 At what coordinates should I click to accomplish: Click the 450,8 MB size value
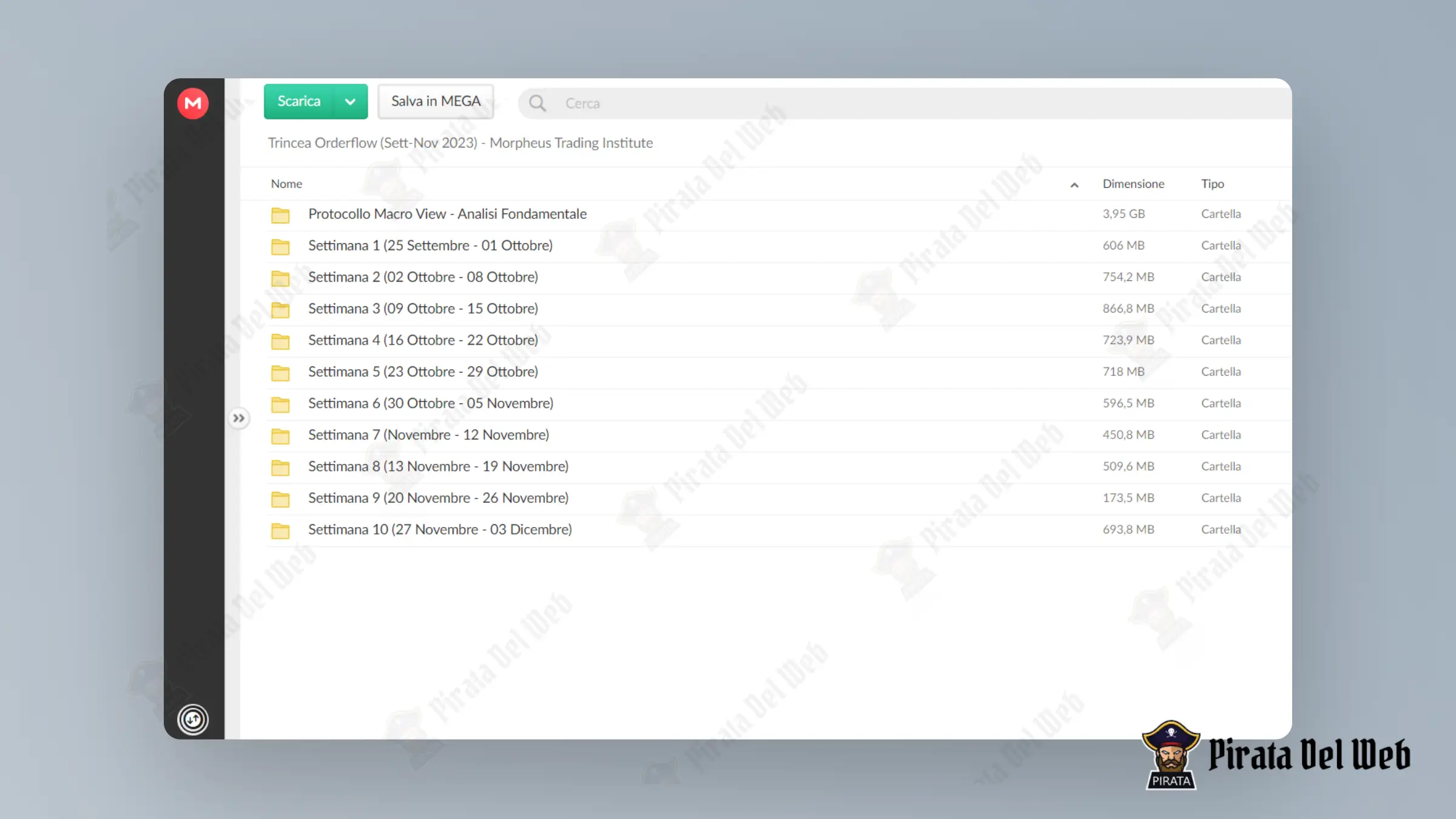1128,435
